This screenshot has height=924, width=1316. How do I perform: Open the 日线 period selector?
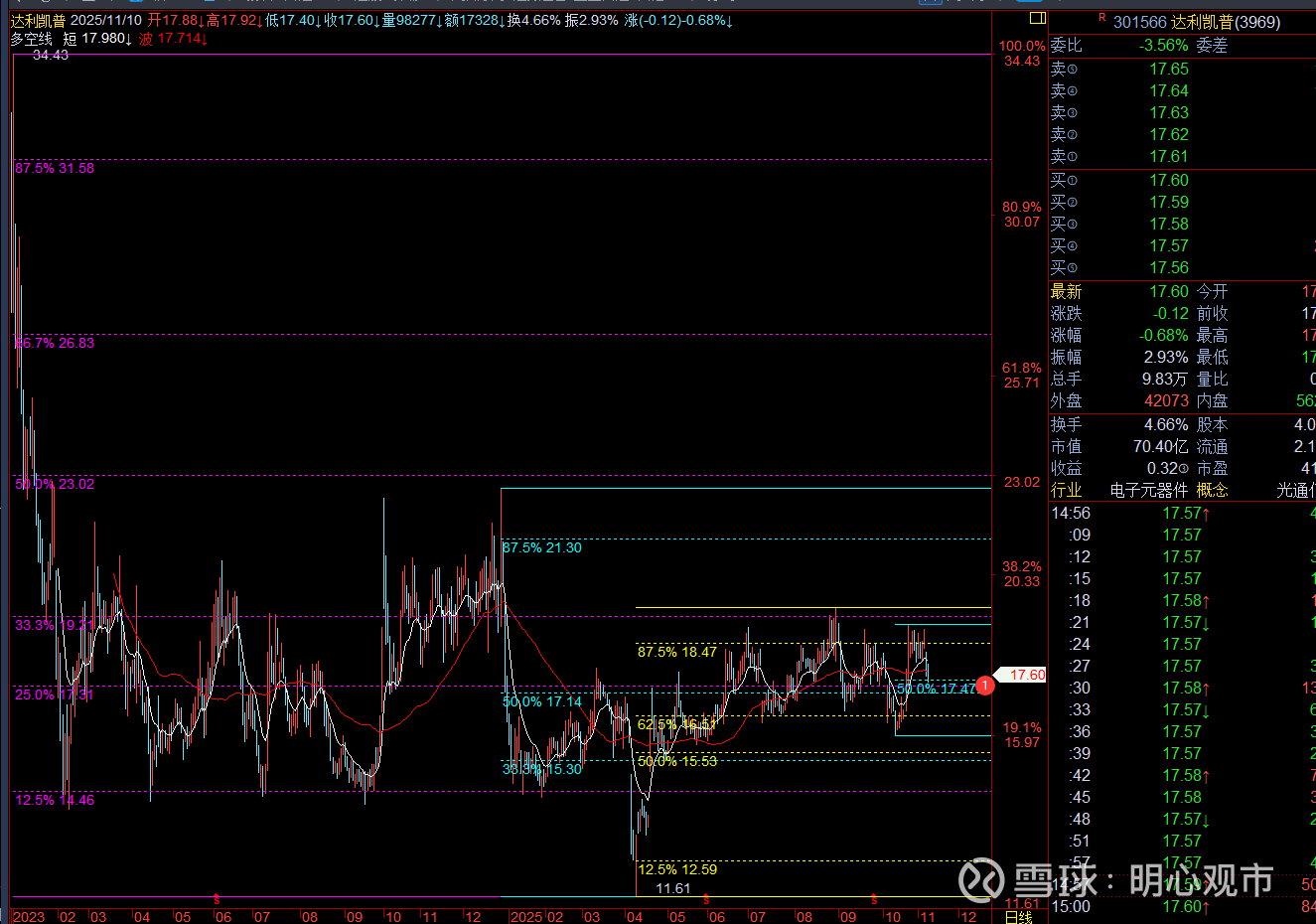(x=1019, y=917)
